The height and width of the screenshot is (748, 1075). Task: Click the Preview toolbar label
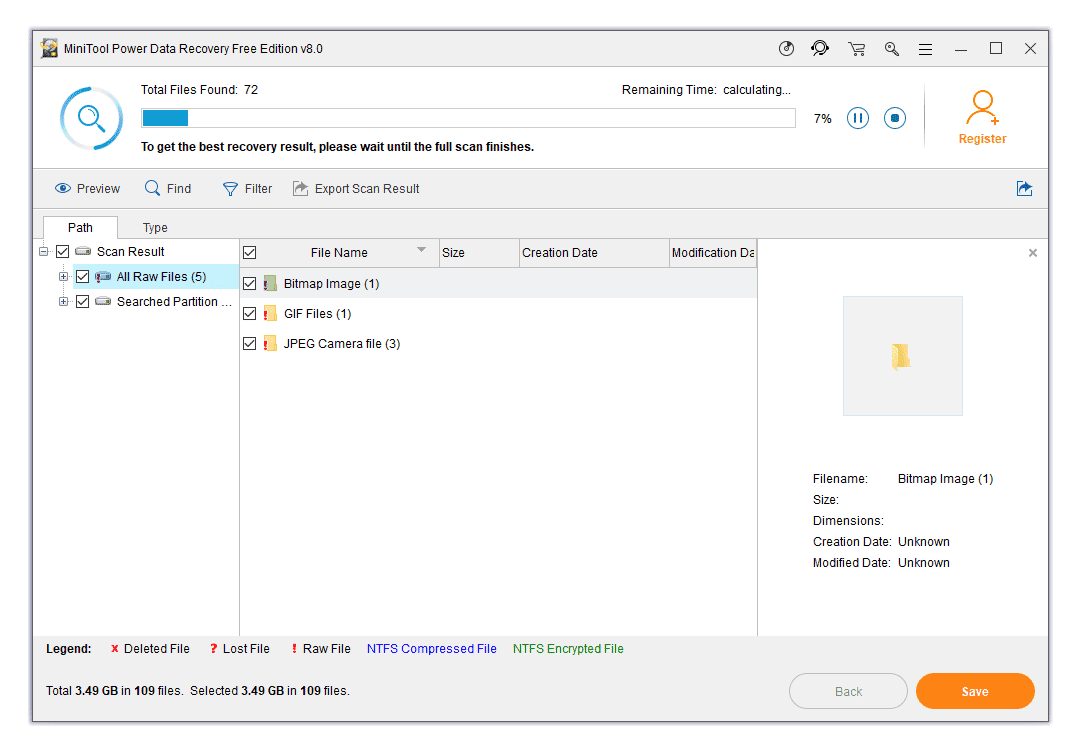tap(98, 189)
